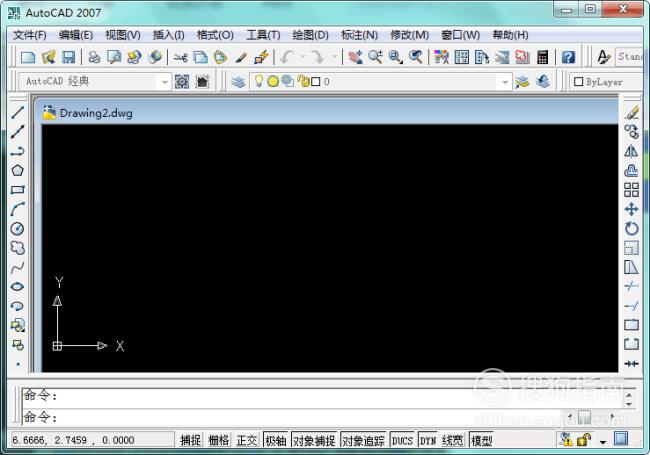The image size is (650, 455).
Task: Open the 标注(N) menu
Action: pos(359,35)
